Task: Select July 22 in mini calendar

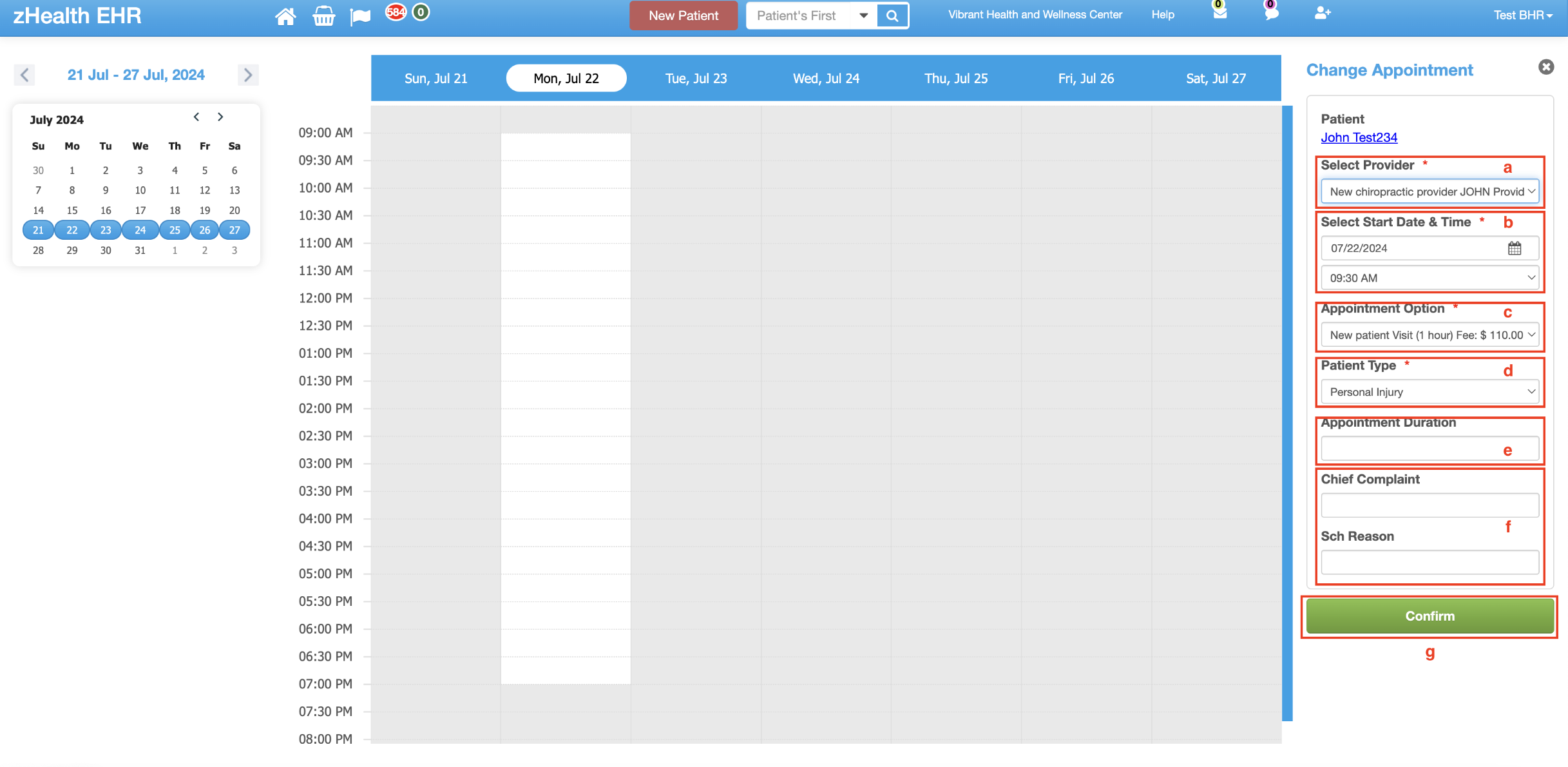Action: pyautogui.click(x=72, y=230)
